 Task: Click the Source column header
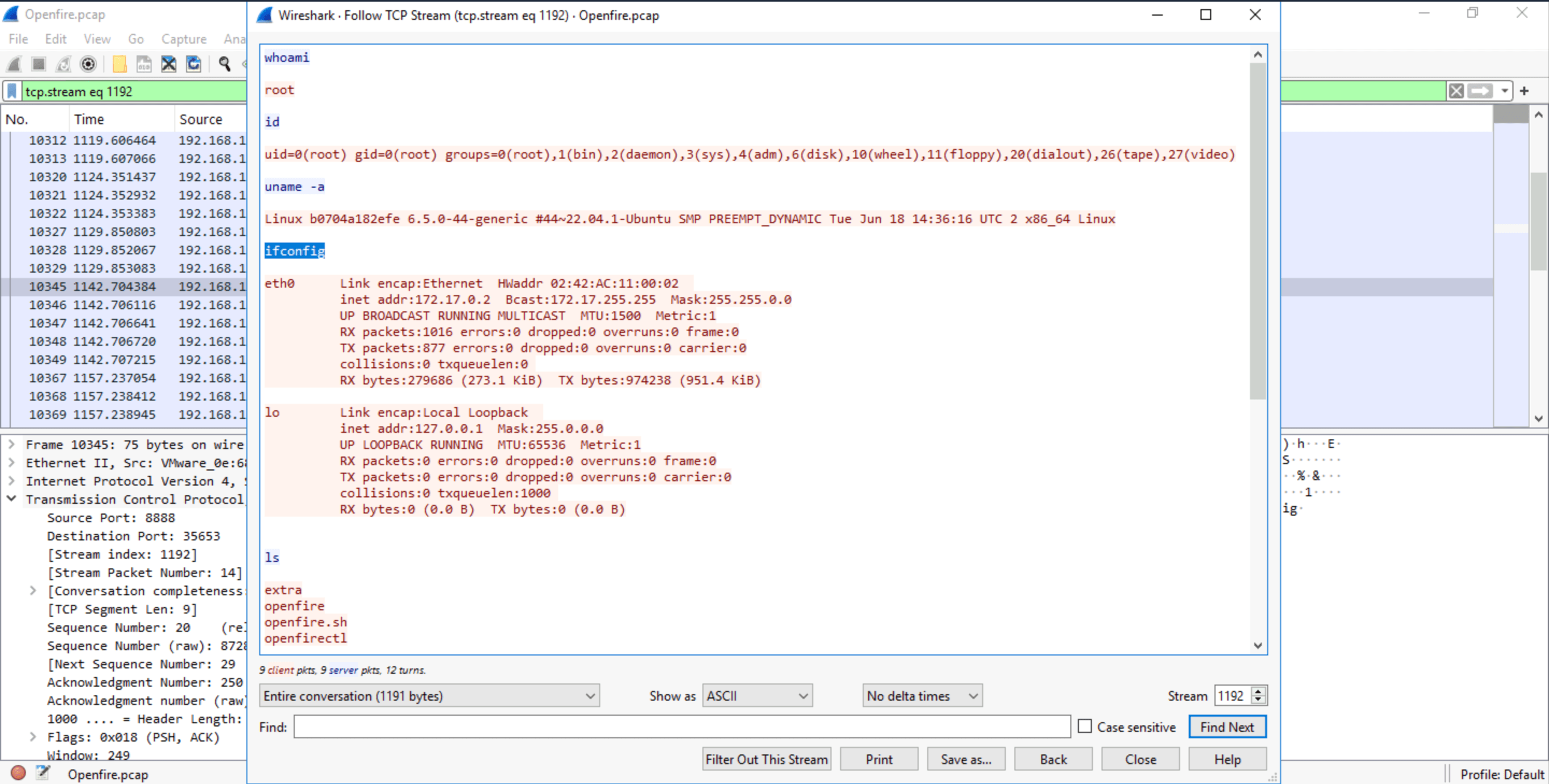pos(210,119)
